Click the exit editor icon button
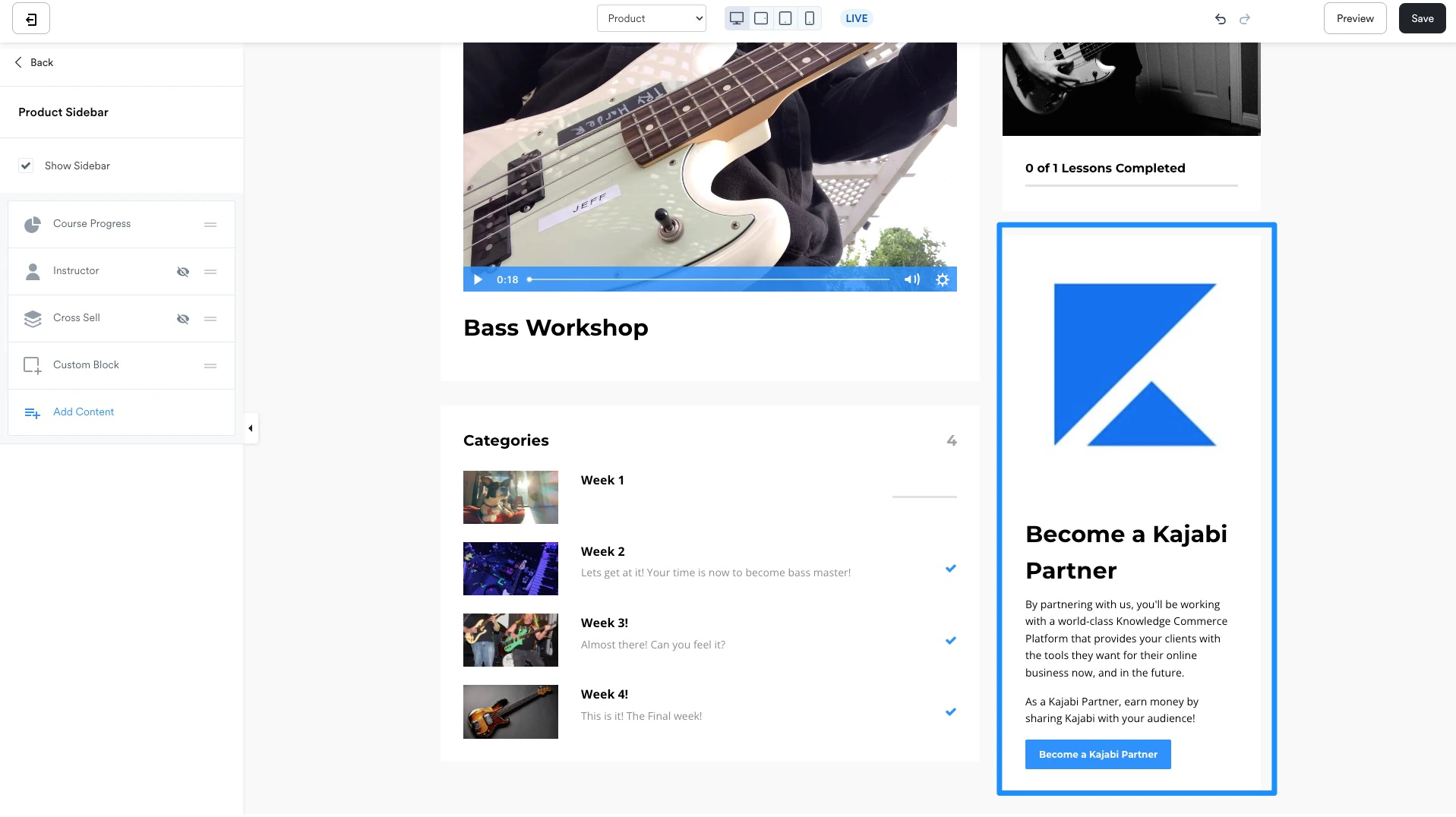The height and width of the screenshot is (817, 1456). point(31,19)
